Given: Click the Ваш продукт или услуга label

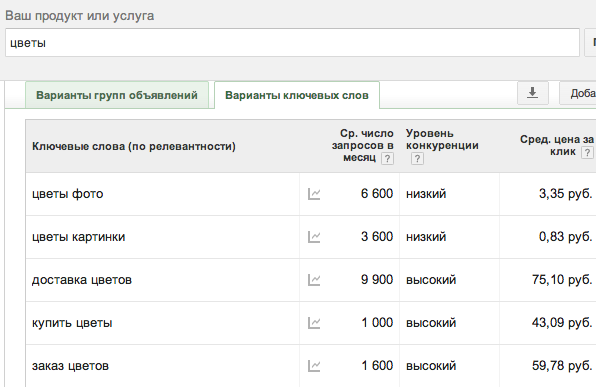Looking at the screenshot, I should click(79, 16).
